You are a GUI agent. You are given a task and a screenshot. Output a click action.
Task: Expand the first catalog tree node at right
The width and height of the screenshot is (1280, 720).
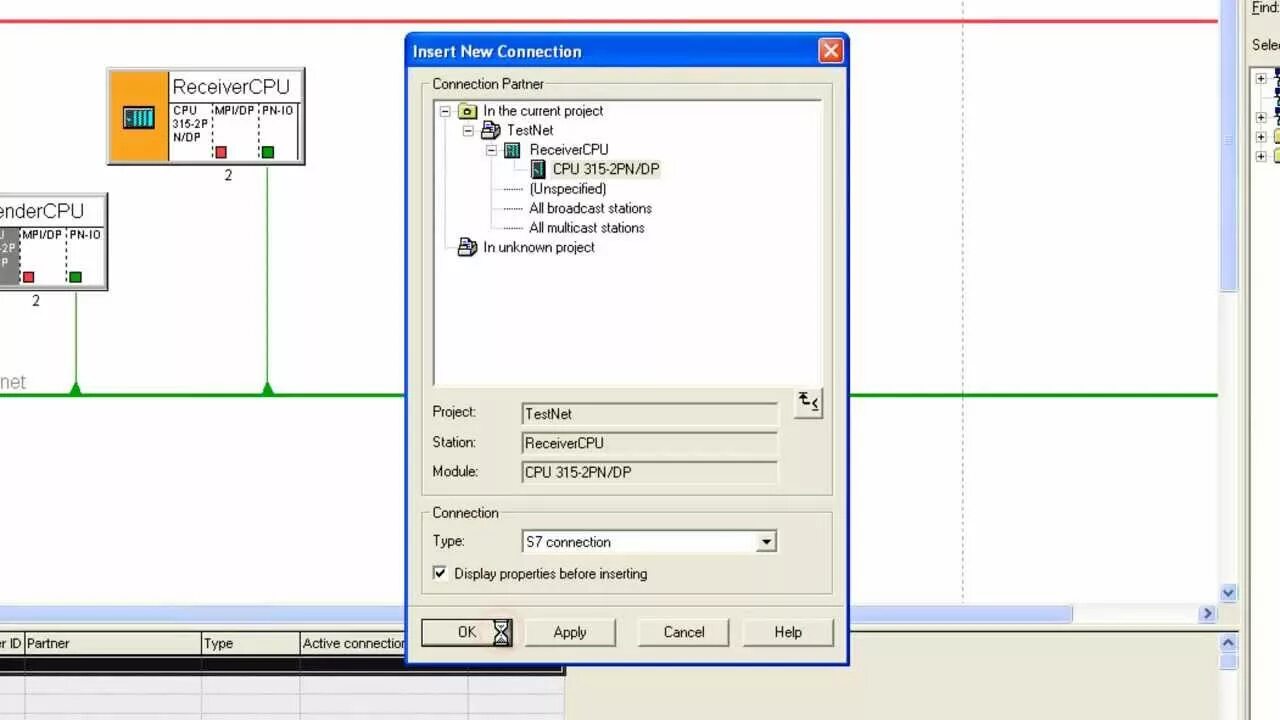click(1261, 79)
